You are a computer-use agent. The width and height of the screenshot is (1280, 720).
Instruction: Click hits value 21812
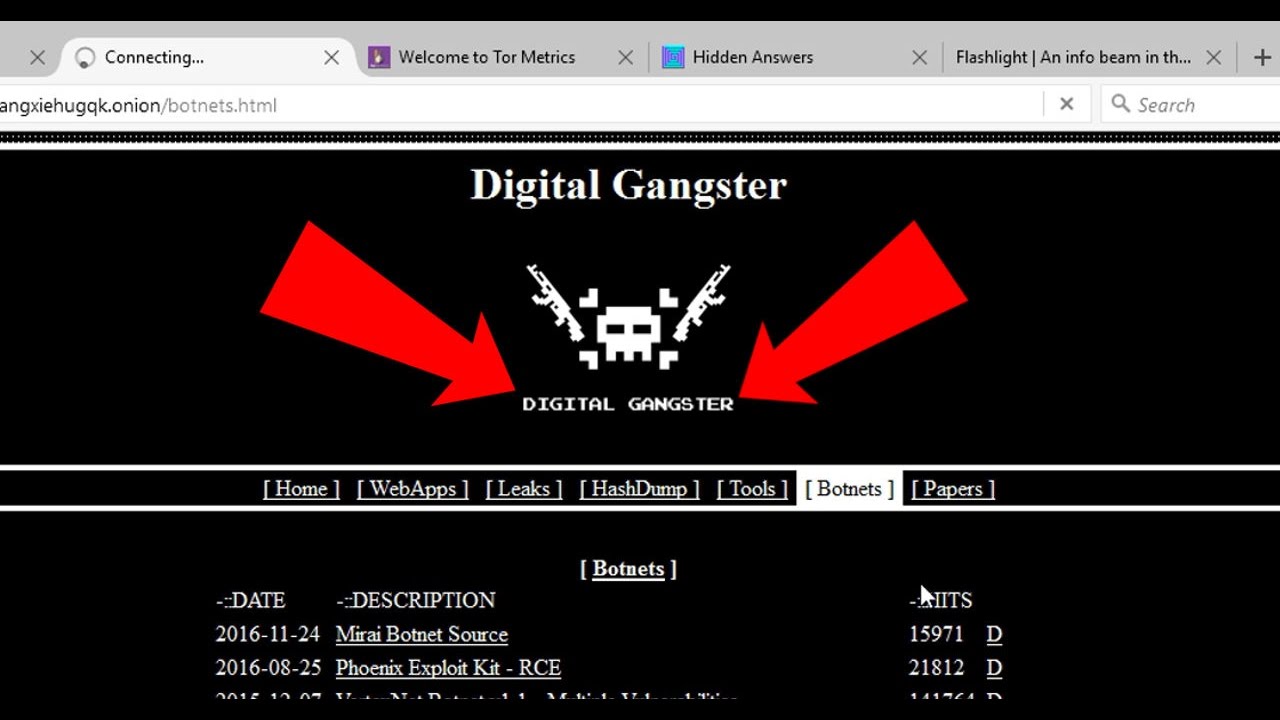(936, 668)
